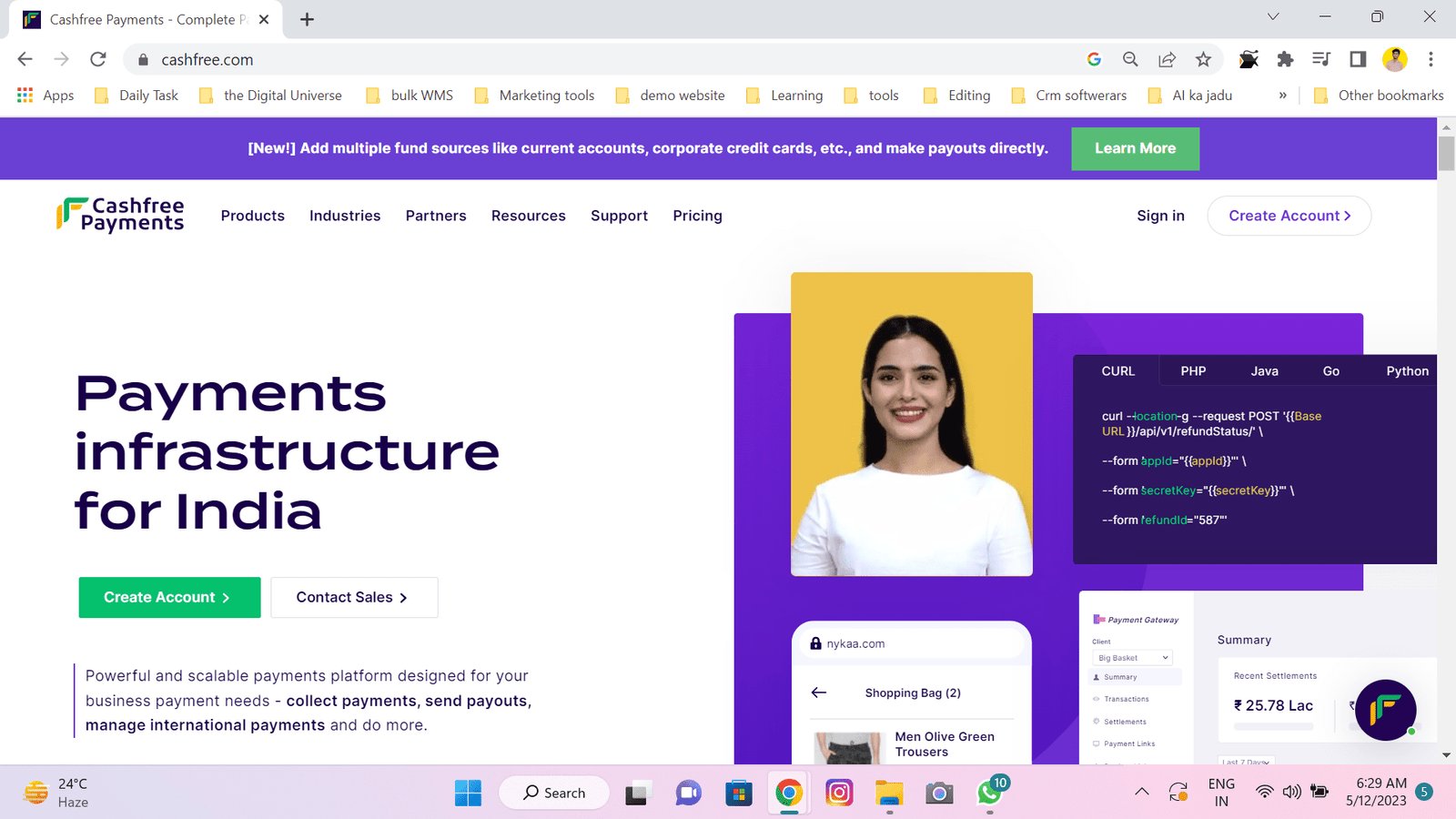Open the clock showing 6:29 AM
Screen dimensions: 1456x819
(1377, 792)
